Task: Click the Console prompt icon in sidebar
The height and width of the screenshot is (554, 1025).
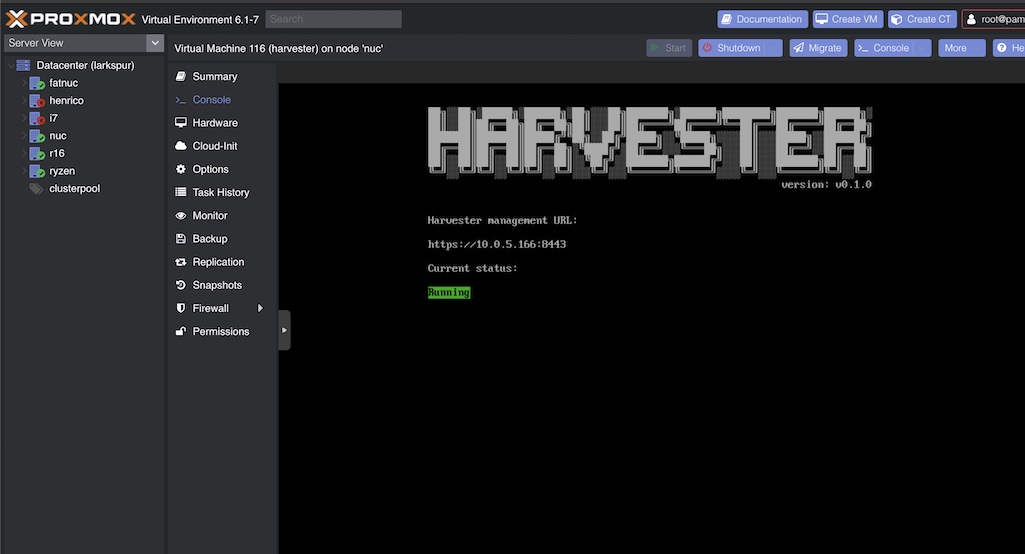Action: 181,100
